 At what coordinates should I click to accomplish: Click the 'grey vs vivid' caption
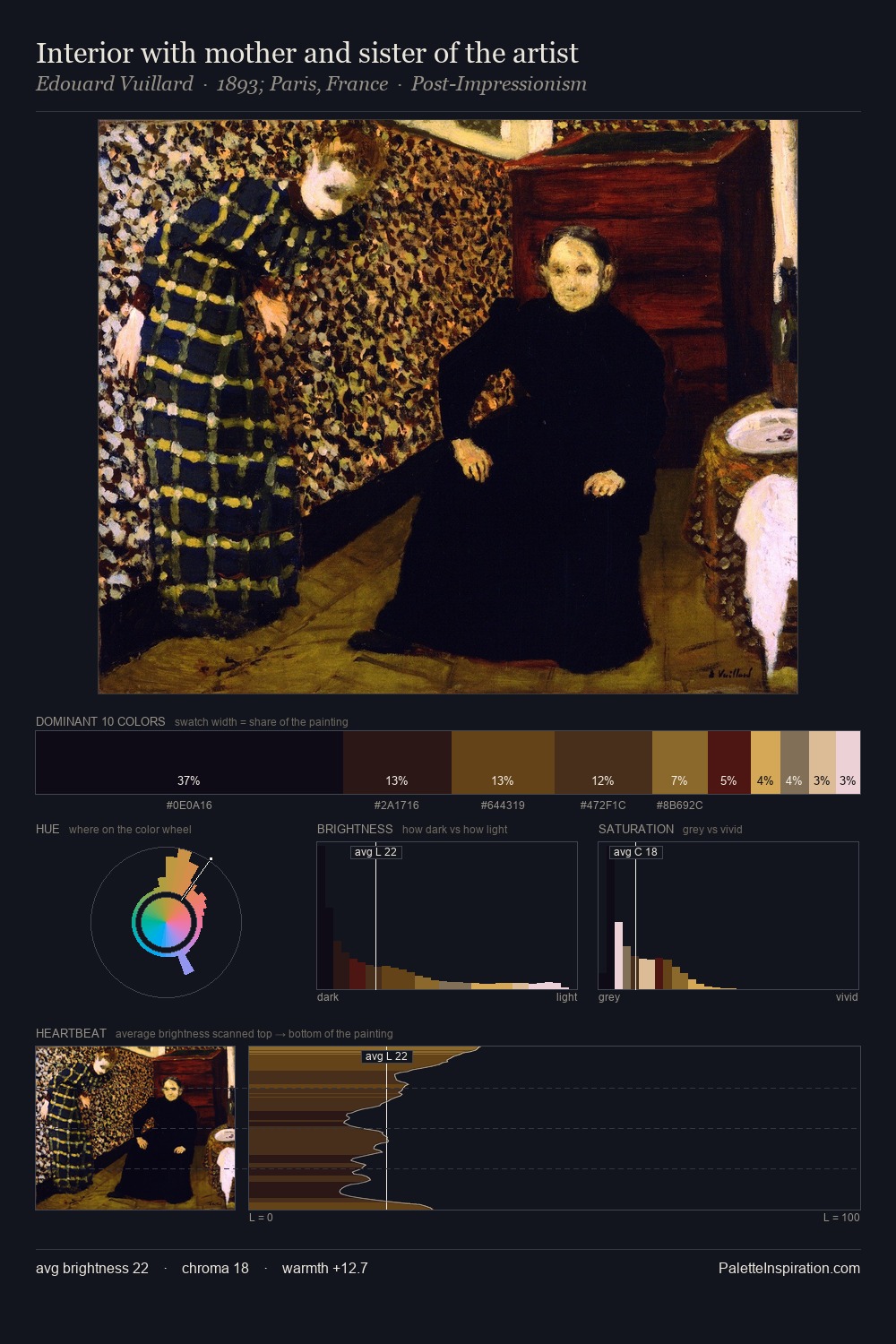(x=712, y=830)
